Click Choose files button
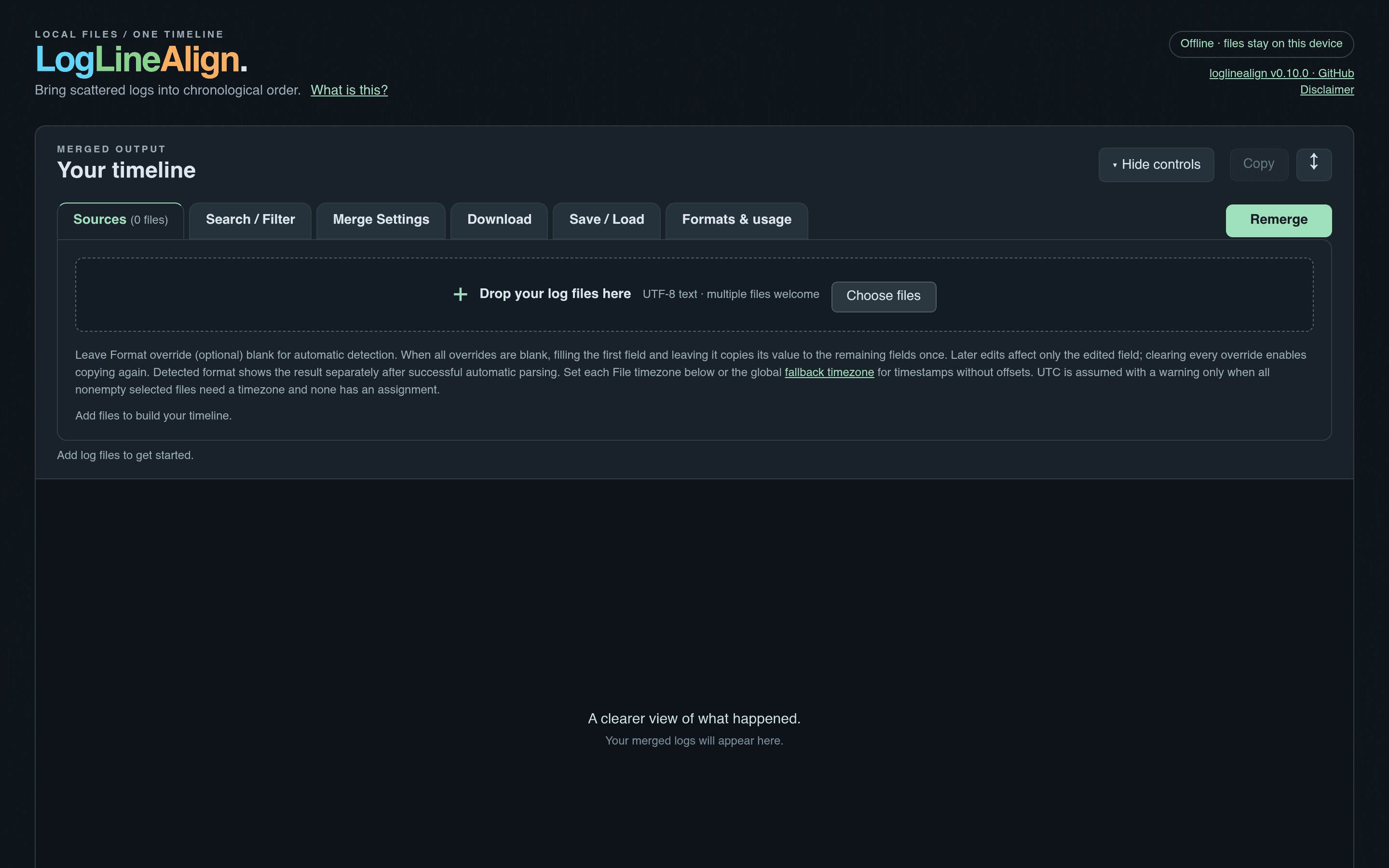1389x868 pixels. (x=884, y=296)
